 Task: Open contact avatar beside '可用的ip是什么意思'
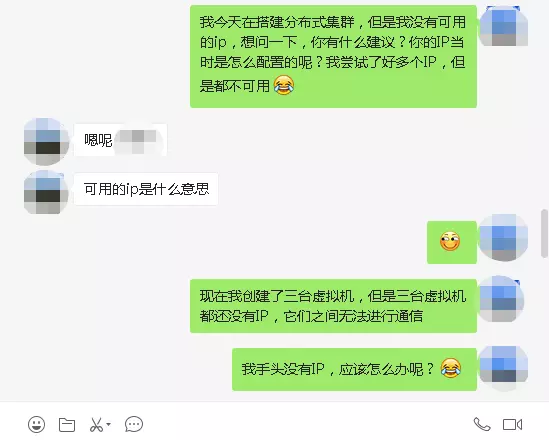[46, 192]
